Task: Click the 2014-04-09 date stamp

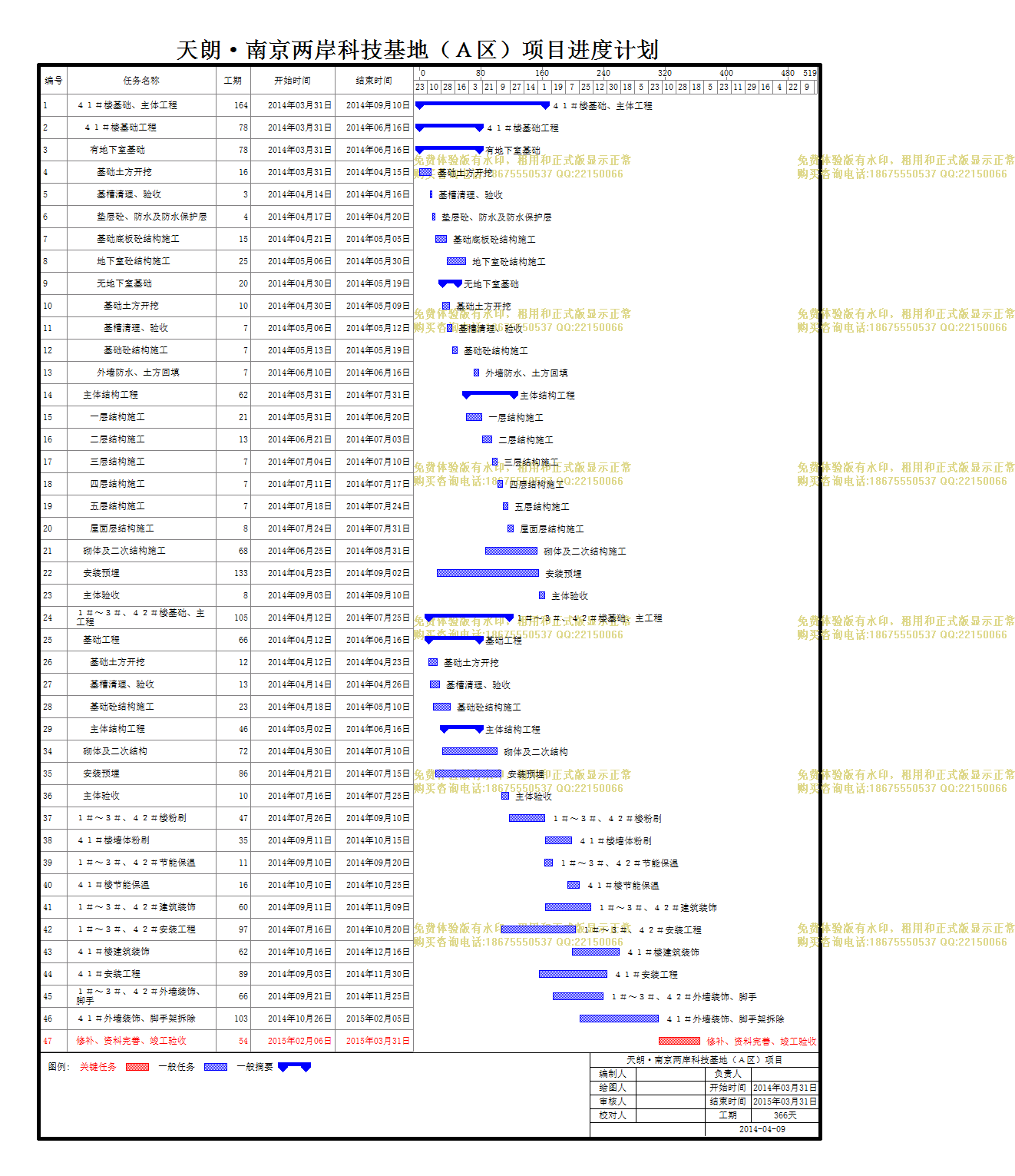Action: [762, 1129]
